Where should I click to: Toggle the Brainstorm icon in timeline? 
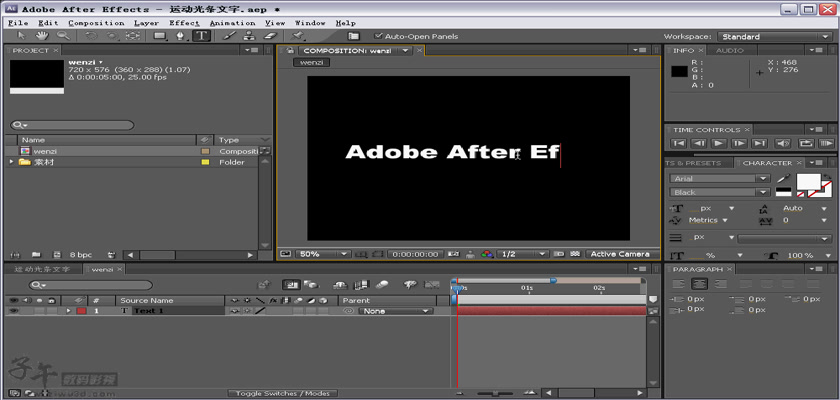410,285
